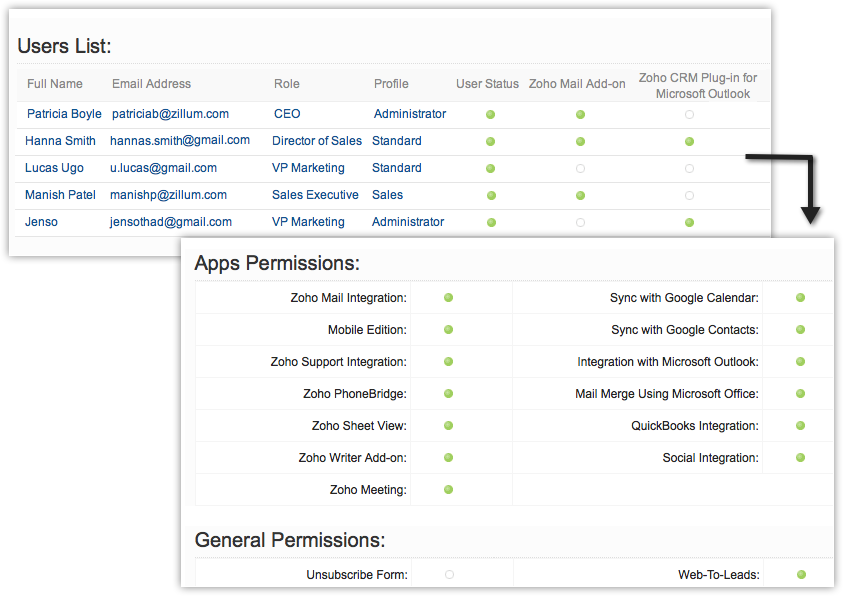845x598 pixels.
Task: Enable Zoho Mail Add-on for Jenso
Action: [580, 222]
